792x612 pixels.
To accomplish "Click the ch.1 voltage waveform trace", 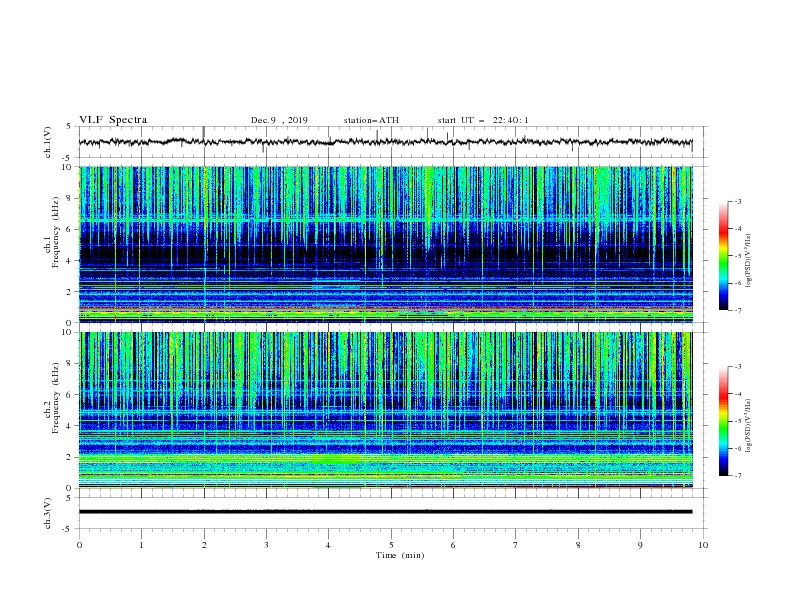I will [x=385, y=142].
